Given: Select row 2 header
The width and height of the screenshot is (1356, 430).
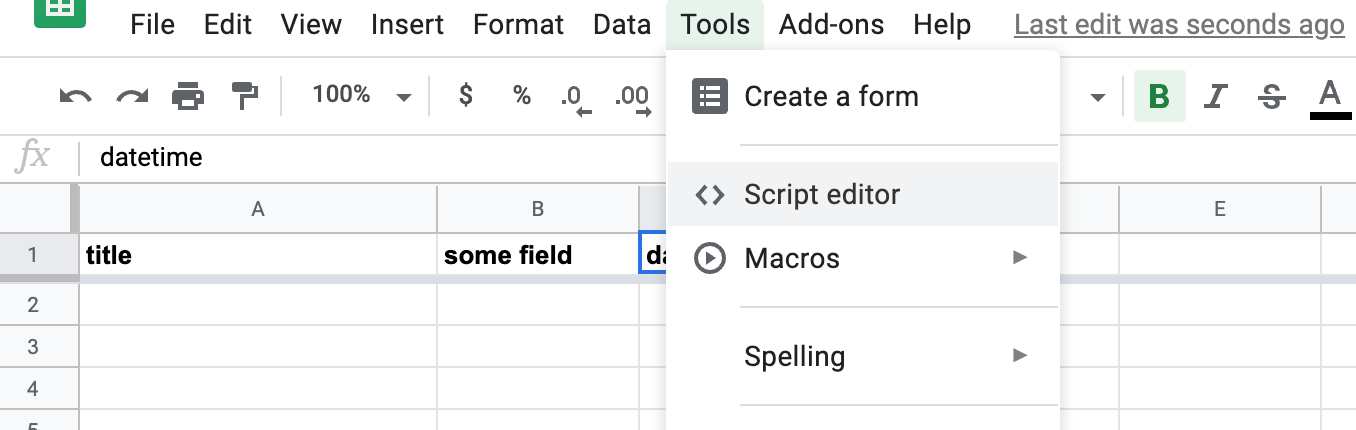Looking at the screenshot, I should coord(33,305).
